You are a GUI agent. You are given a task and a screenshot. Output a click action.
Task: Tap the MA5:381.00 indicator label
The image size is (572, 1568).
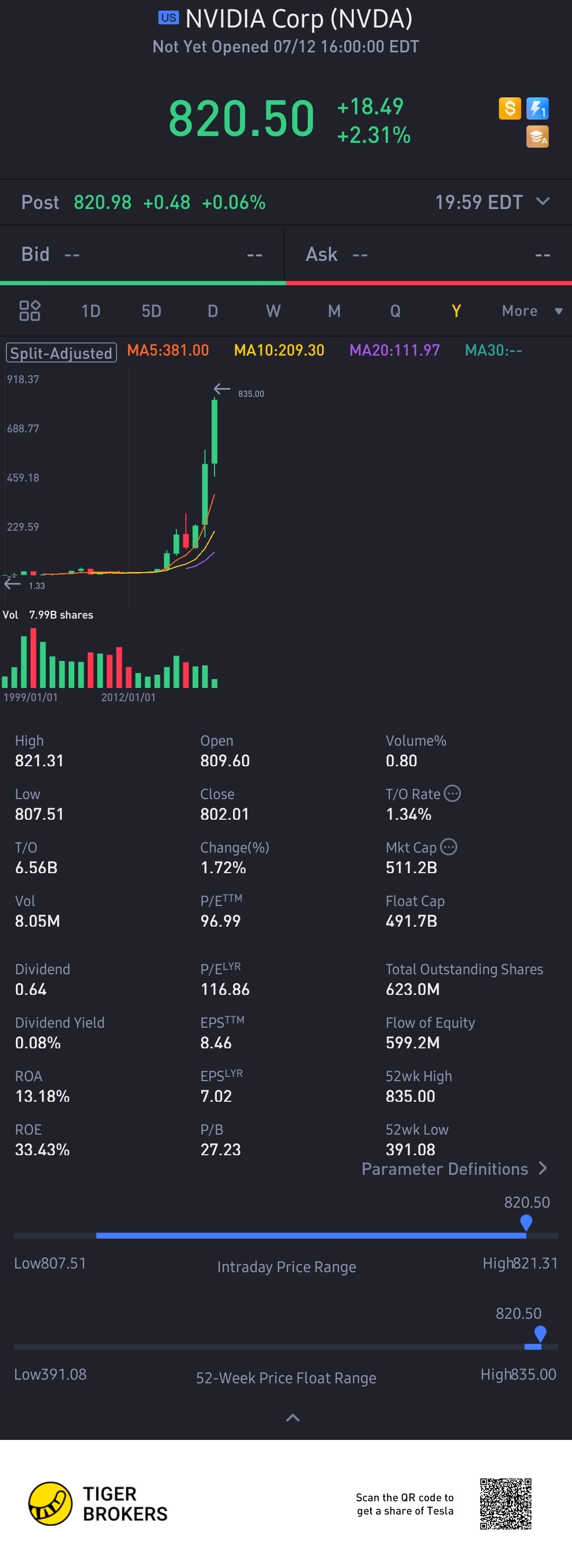point(168,350)
